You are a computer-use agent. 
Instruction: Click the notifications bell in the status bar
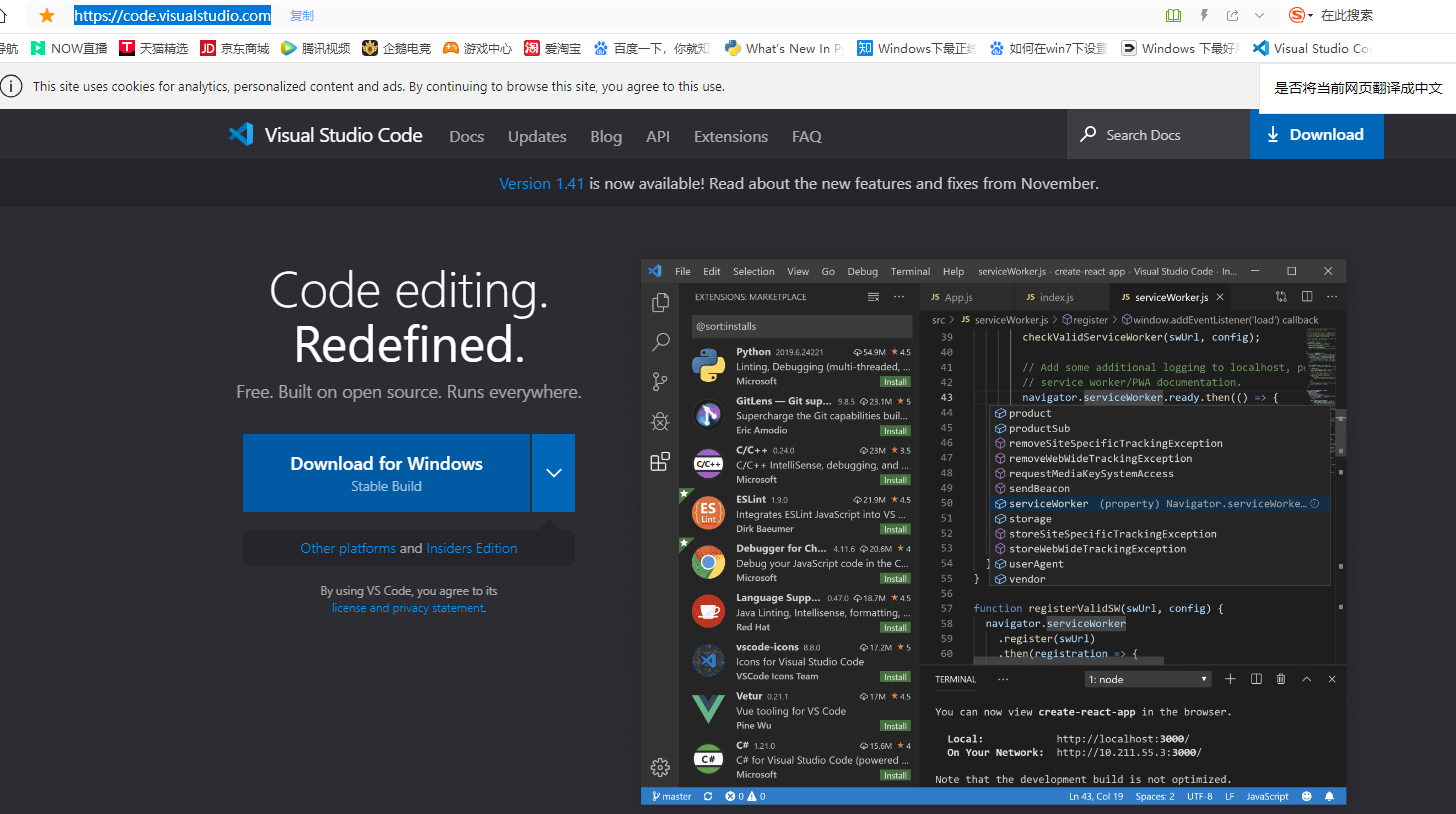pyautogui.click(x=1330, y=796)
